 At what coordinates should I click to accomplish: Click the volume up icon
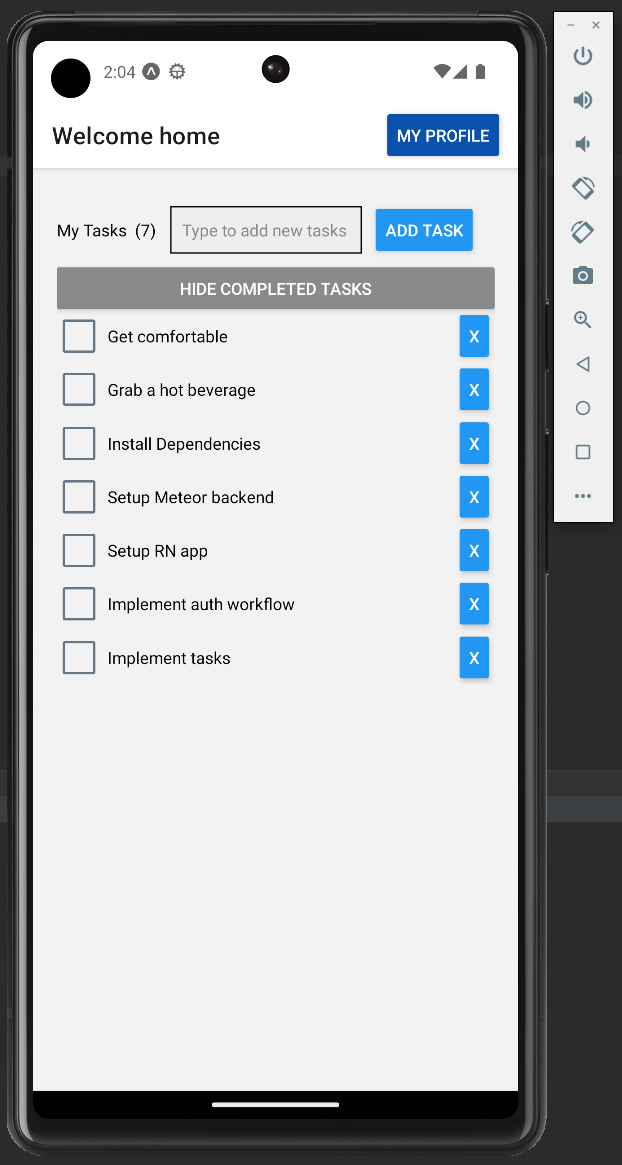582,100
